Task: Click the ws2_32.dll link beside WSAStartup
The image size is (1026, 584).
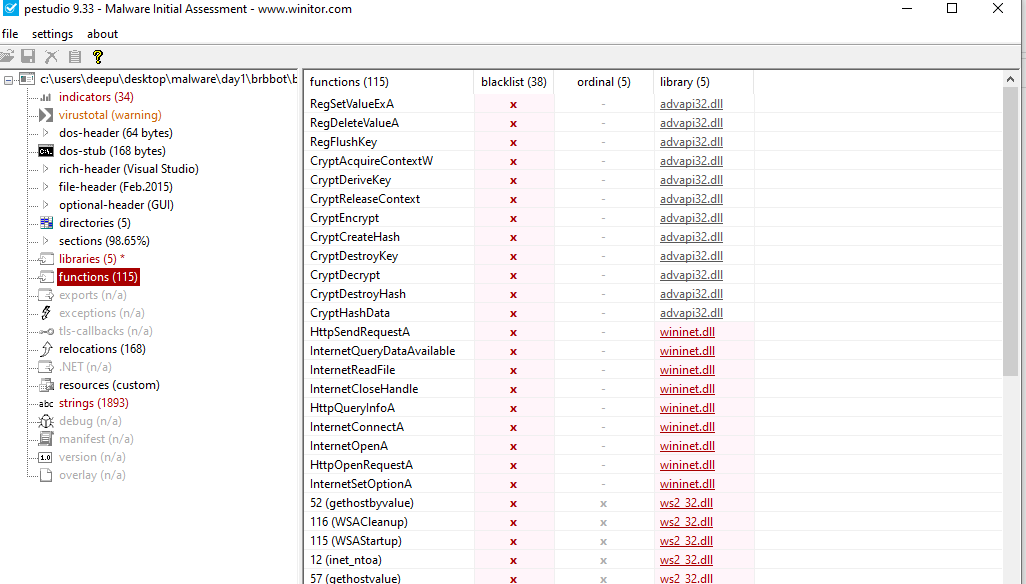Action: click(686, 540)
